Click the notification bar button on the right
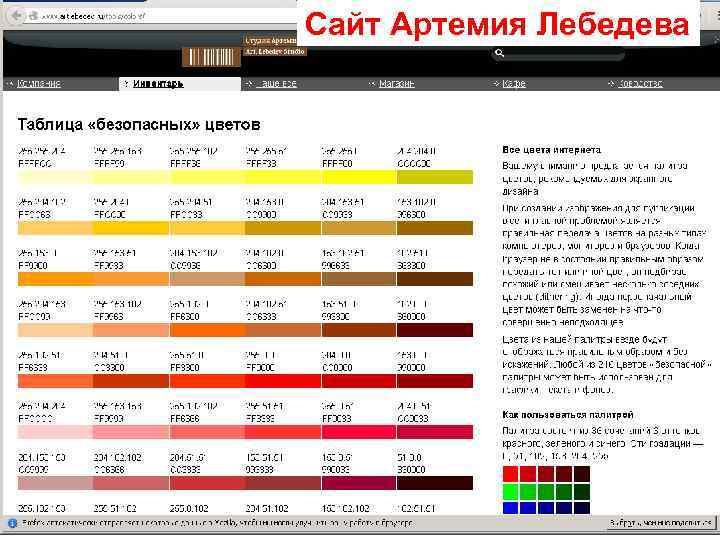720x540 pixels. pyautogui.click(x=661, y=523)
